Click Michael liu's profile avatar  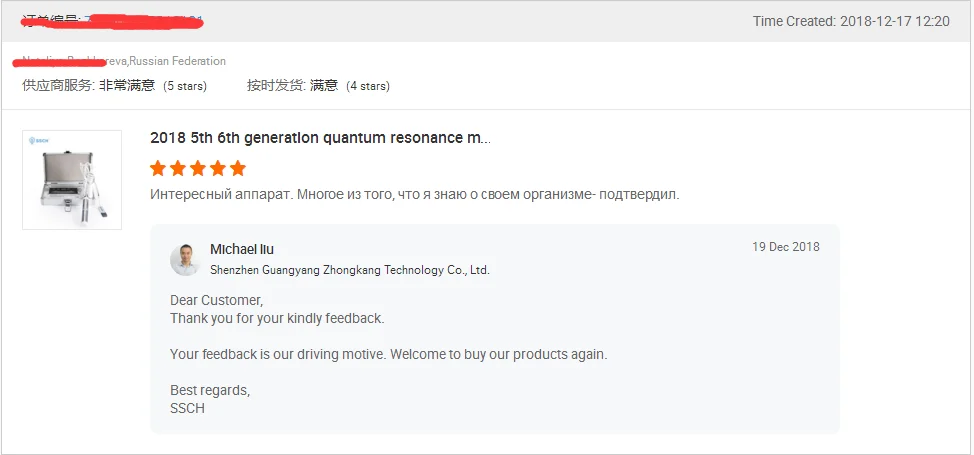[185, 259]
